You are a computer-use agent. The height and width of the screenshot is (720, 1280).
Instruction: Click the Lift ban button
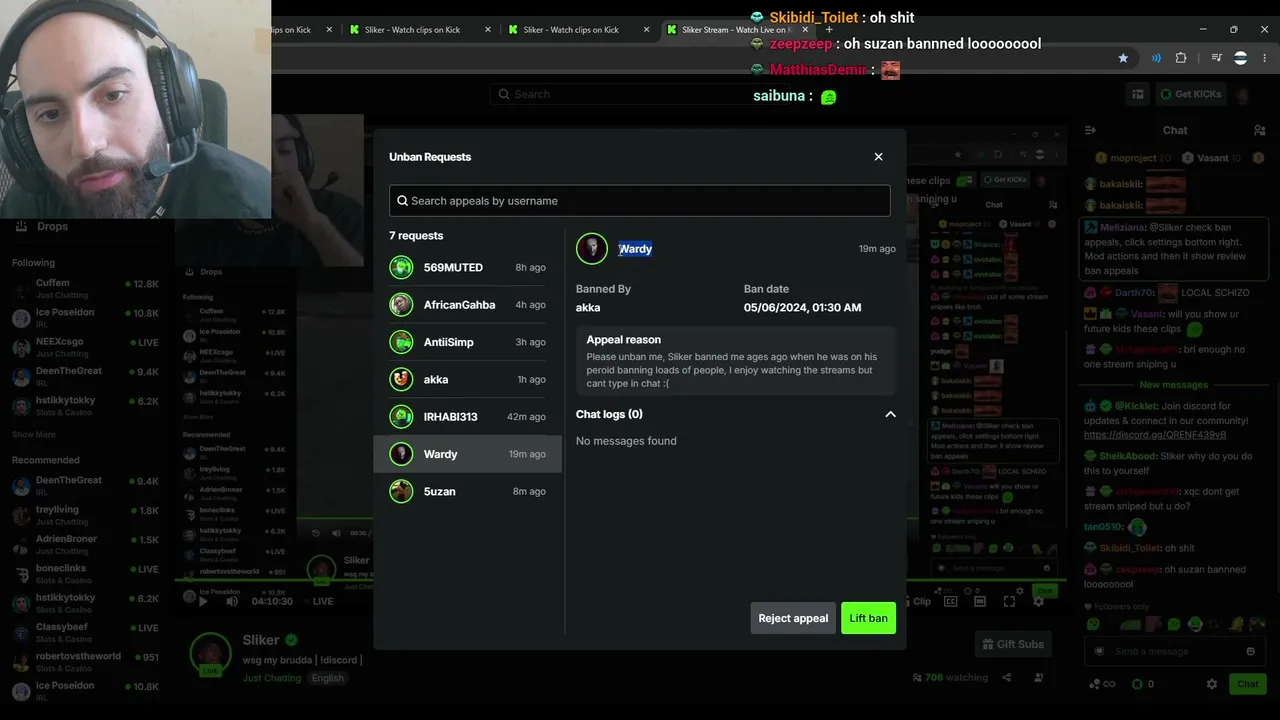[x=868, y=618]
